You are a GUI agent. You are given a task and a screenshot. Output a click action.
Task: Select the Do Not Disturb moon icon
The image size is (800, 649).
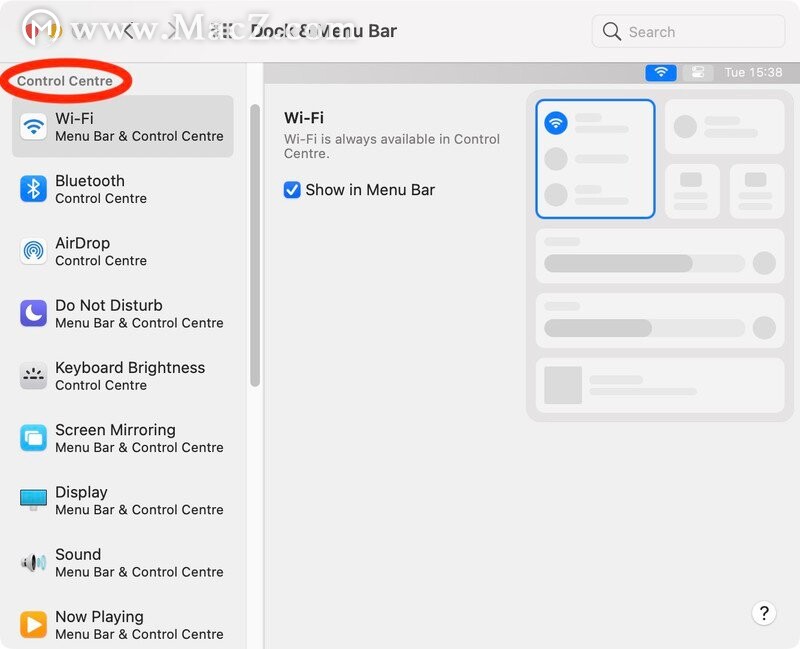pos(34,313)
